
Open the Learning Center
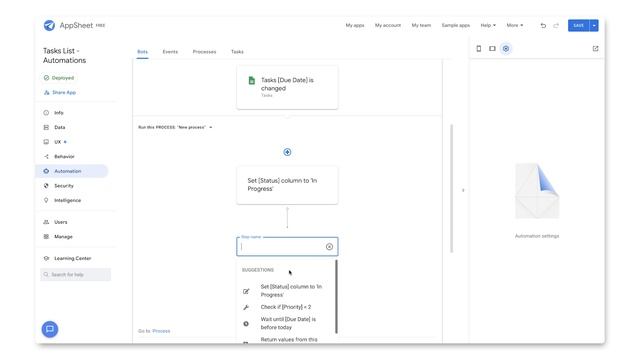pyautogui.click(x=72, y=258)
